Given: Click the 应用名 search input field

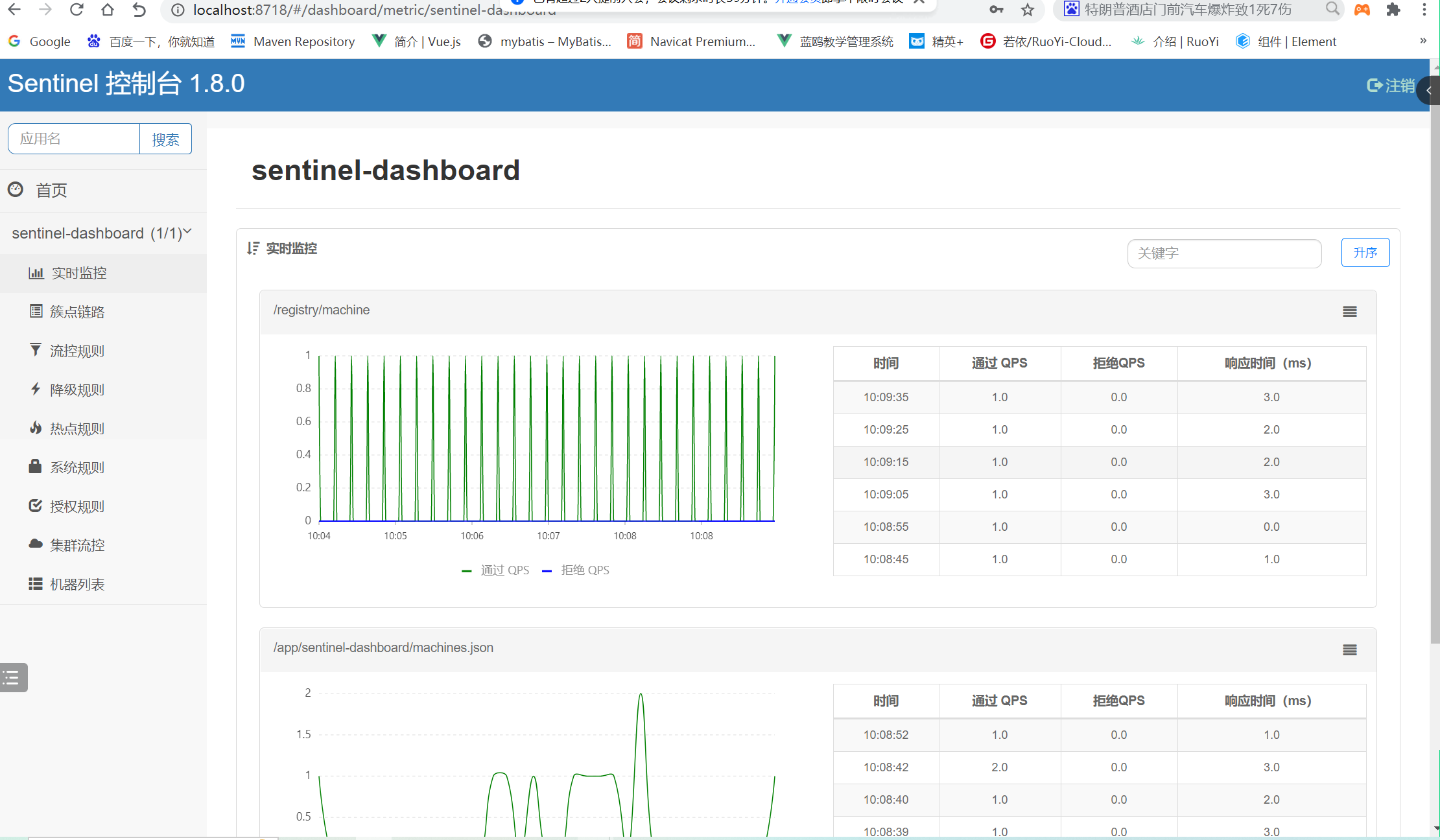Looking at the screenshot, I should pos(74,139).
